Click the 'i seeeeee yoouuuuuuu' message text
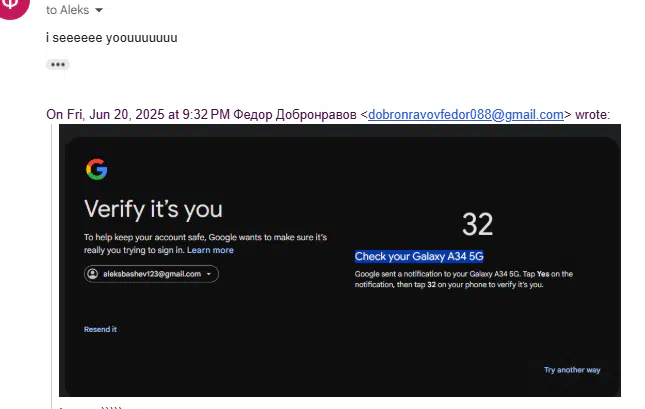The image size is (645, 409). pyautogui.click(x=112, y=37)
